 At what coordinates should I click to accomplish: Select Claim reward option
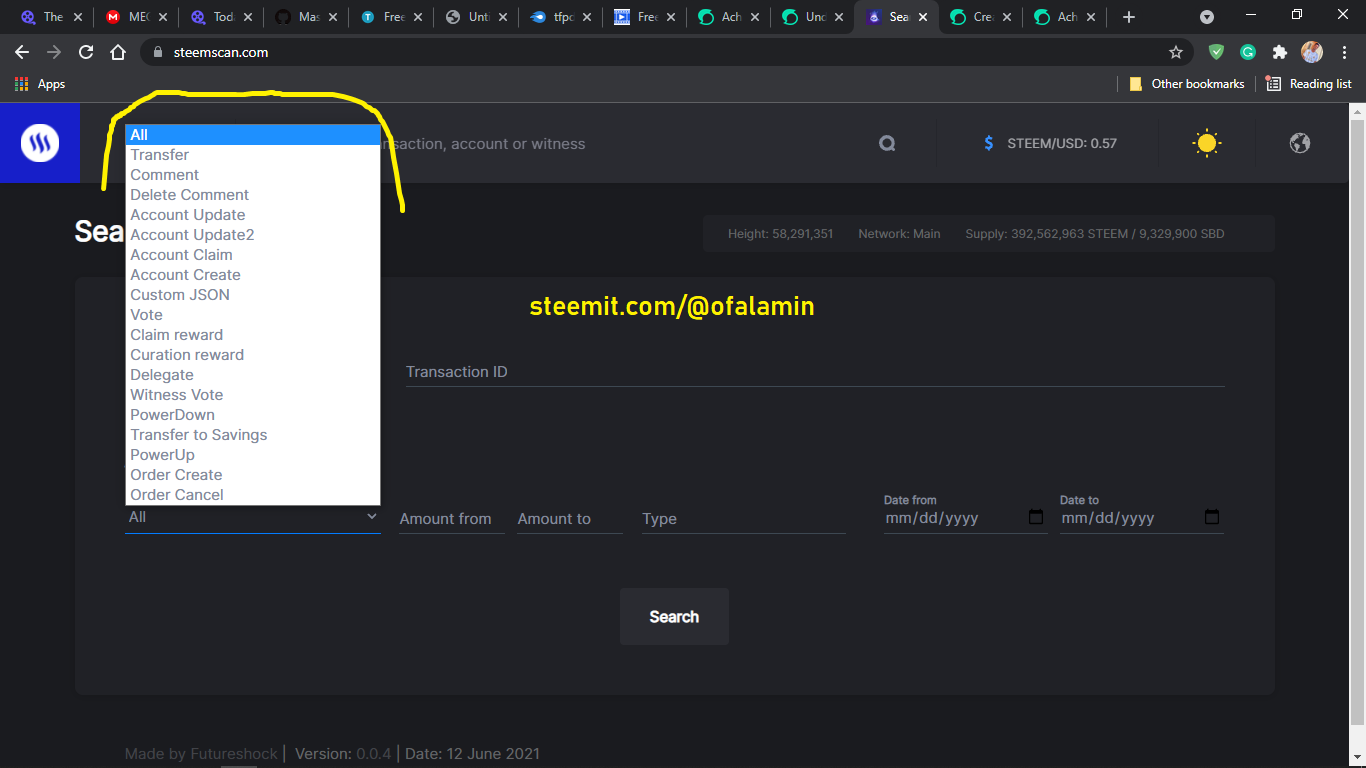(253, 335)
